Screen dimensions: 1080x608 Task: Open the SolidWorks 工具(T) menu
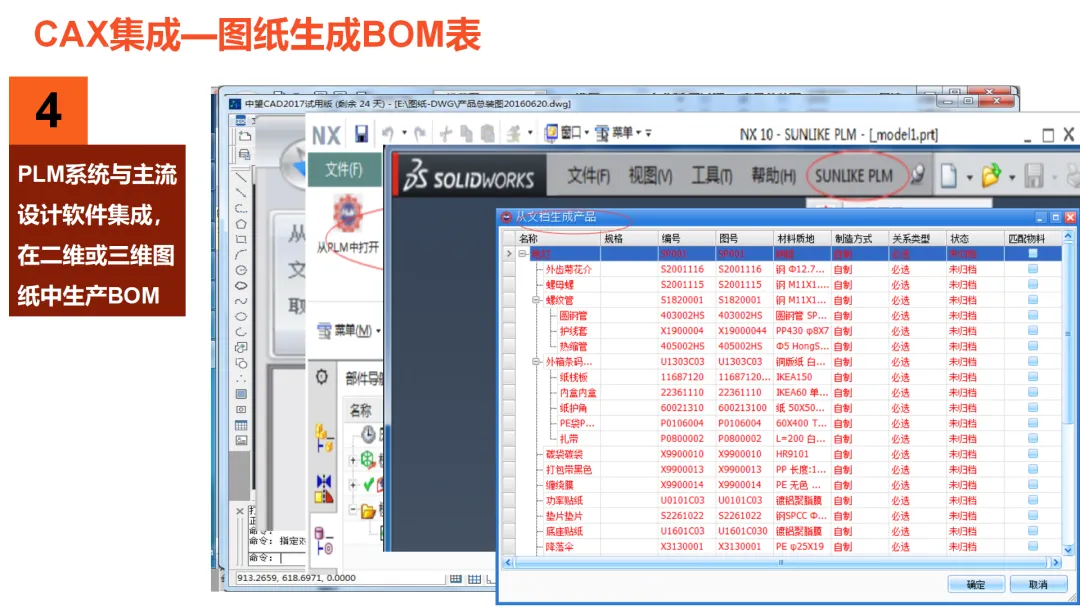point(712,176)
